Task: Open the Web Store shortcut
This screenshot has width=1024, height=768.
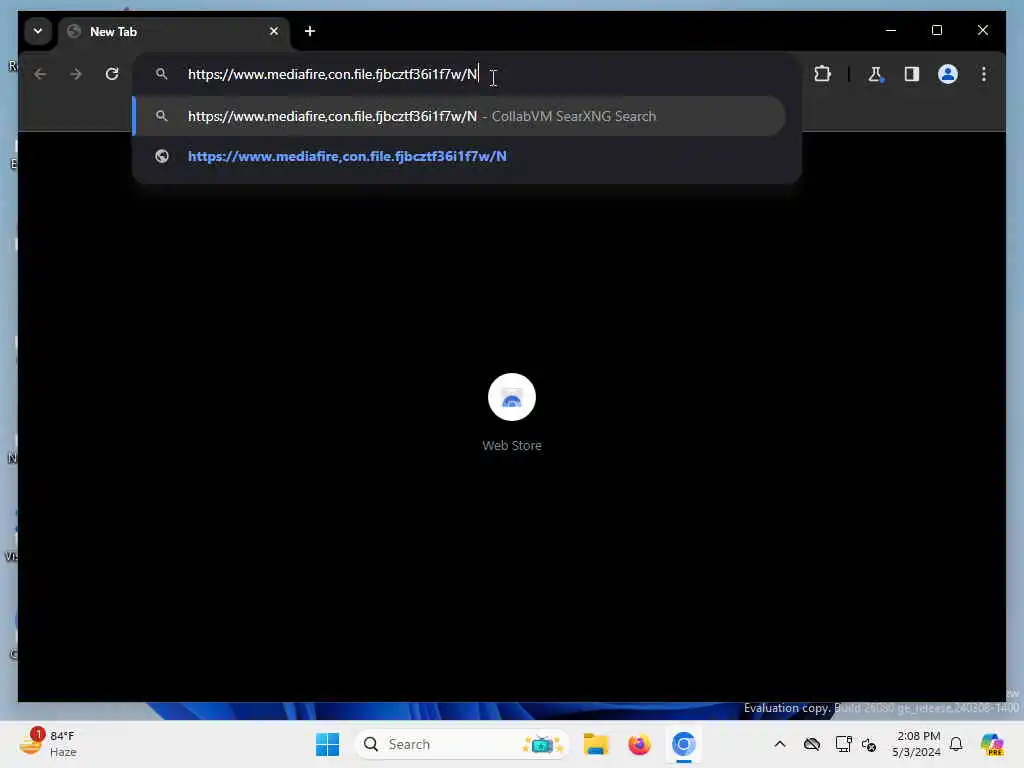Action: [x=512, y=397]
